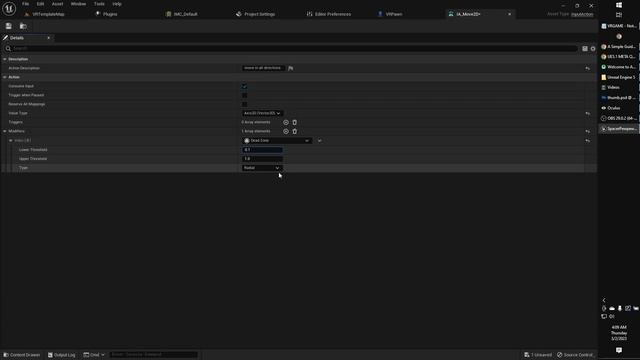Image resolution: width=640 pixels, height=360 pixels.
Task: Open Details settings gear icon
Action: click(593, 49)
